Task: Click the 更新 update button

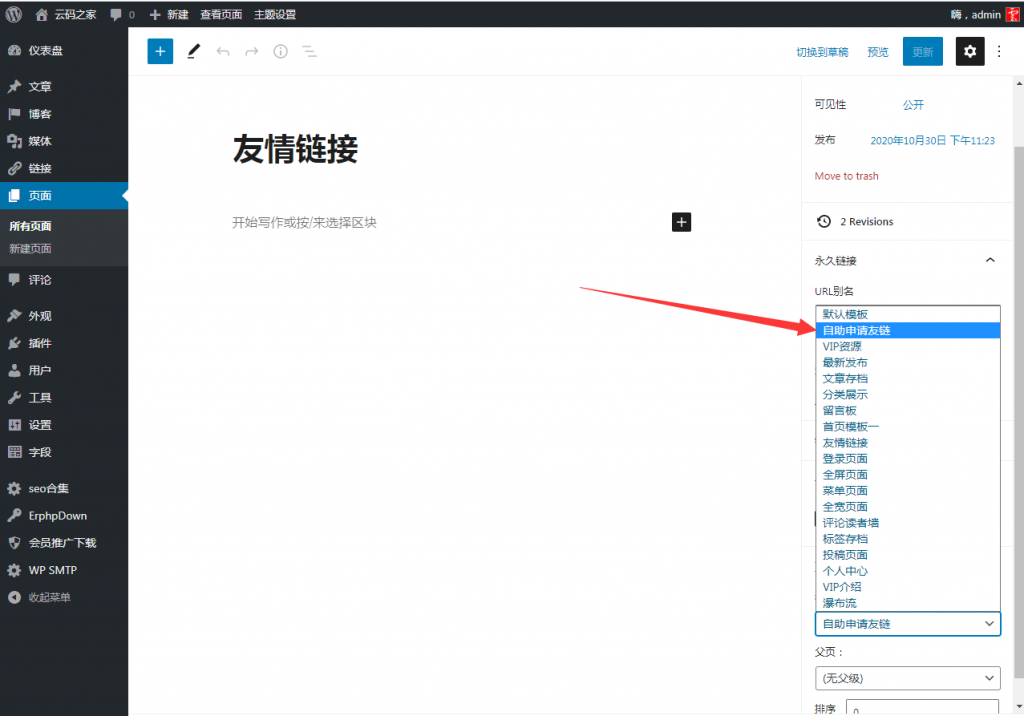Action: (922, 52)
